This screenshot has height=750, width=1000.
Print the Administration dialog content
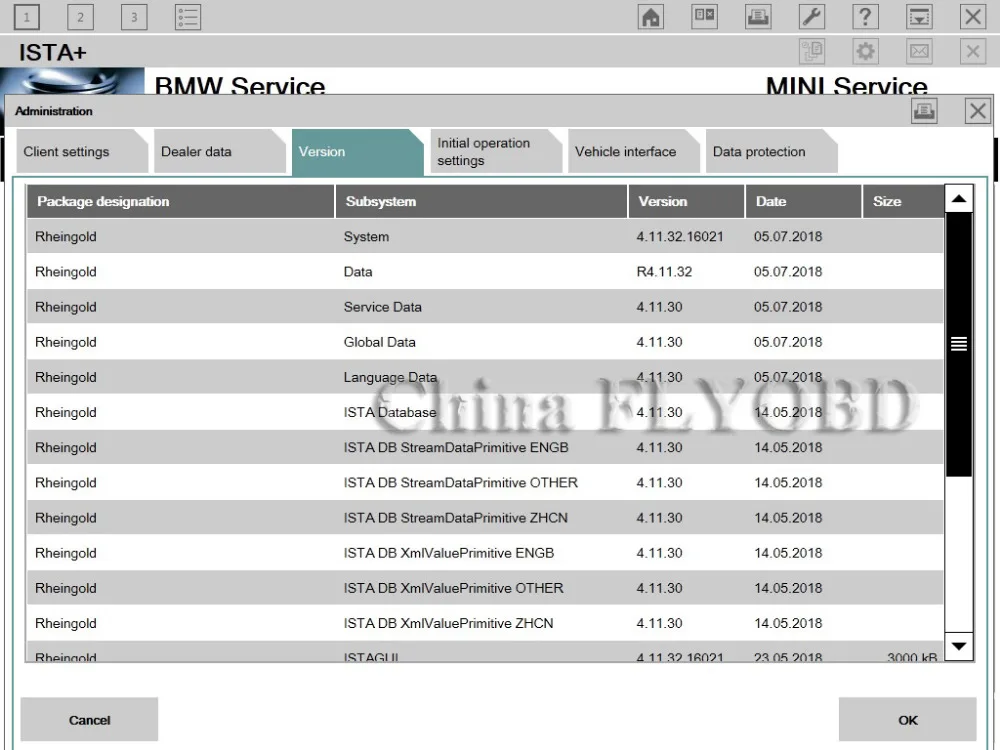pos(924,111)
